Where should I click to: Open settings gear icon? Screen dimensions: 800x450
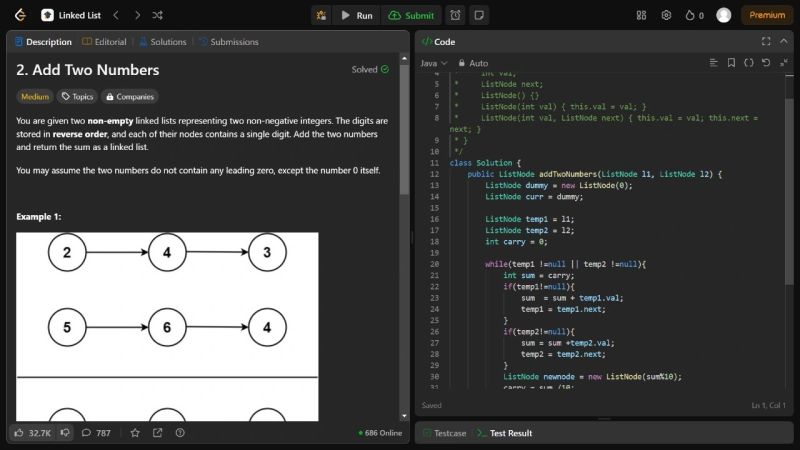666,15
